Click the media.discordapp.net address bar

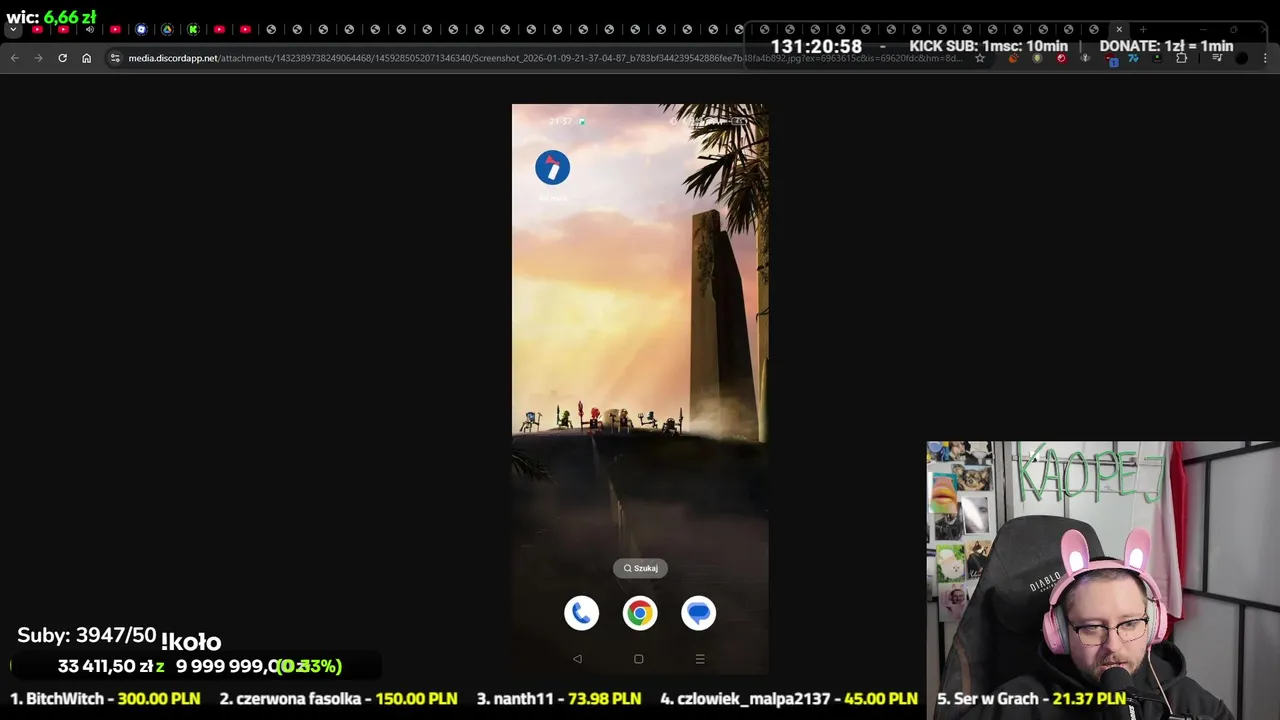(x=545, y=58)
